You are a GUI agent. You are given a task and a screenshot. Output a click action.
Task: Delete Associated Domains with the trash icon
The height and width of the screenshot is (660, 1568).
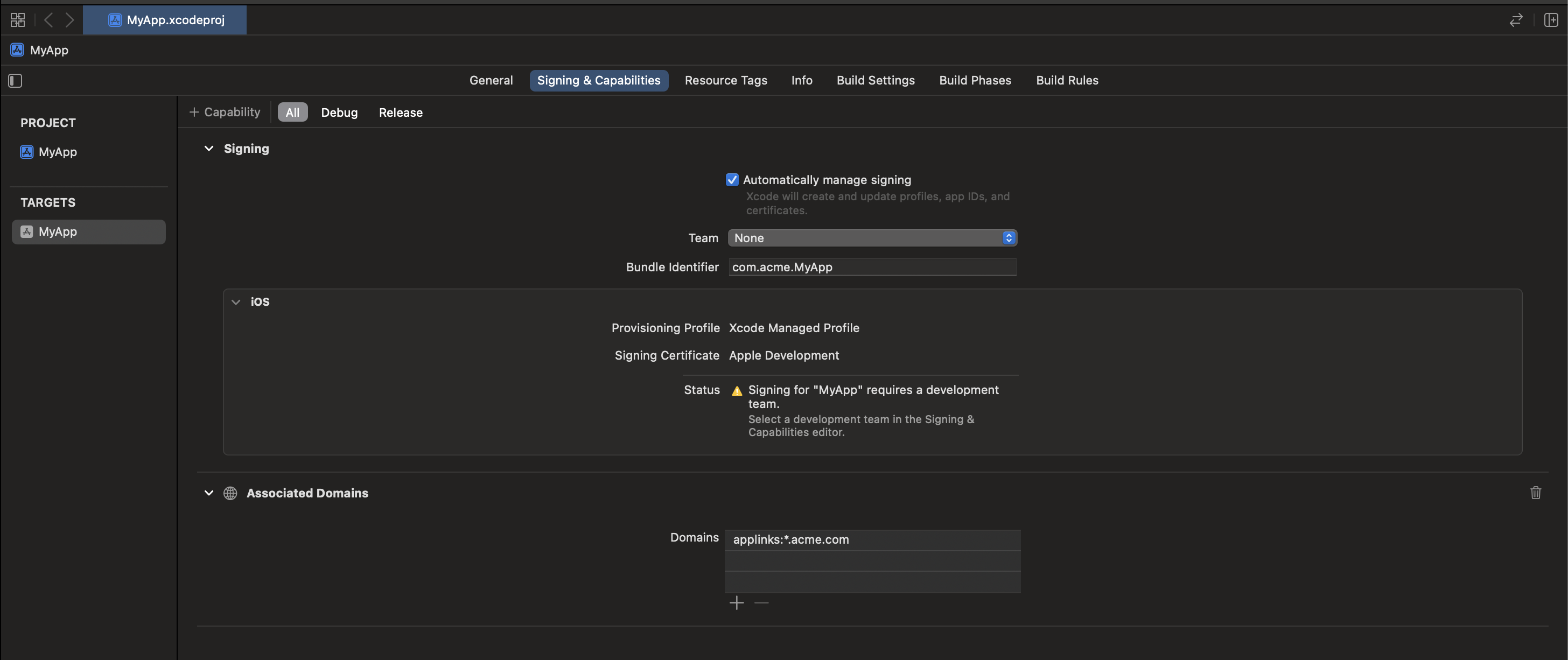click(x=1535, y=492)
